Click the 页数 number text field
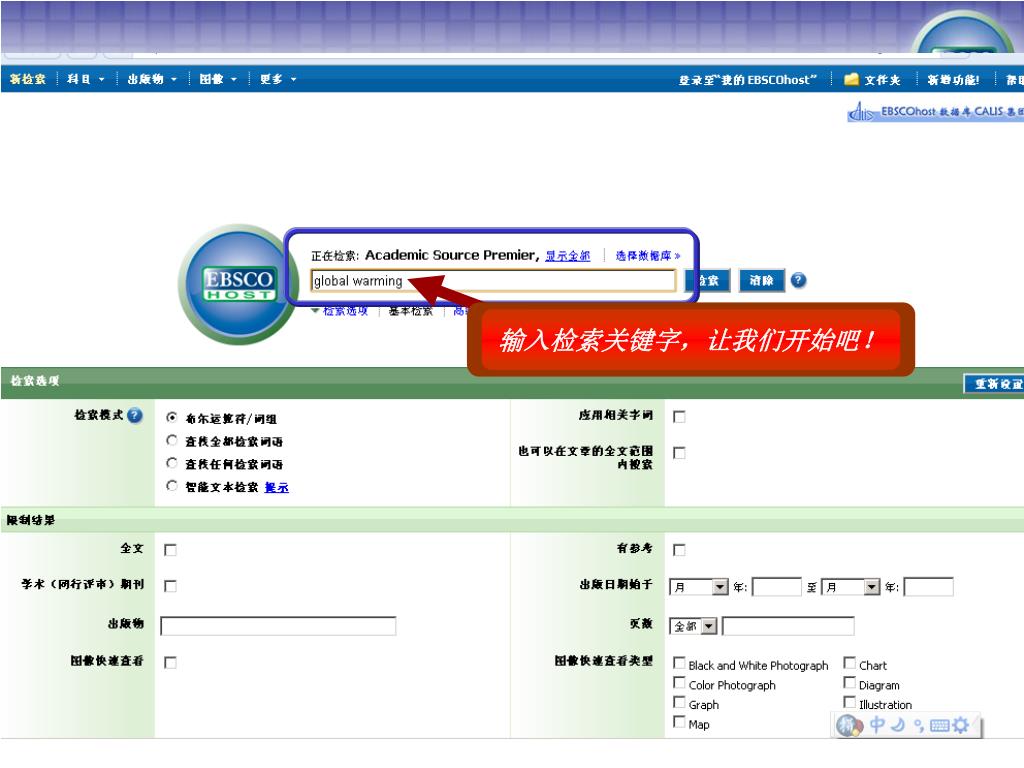1024x768 pixels. 788,626
